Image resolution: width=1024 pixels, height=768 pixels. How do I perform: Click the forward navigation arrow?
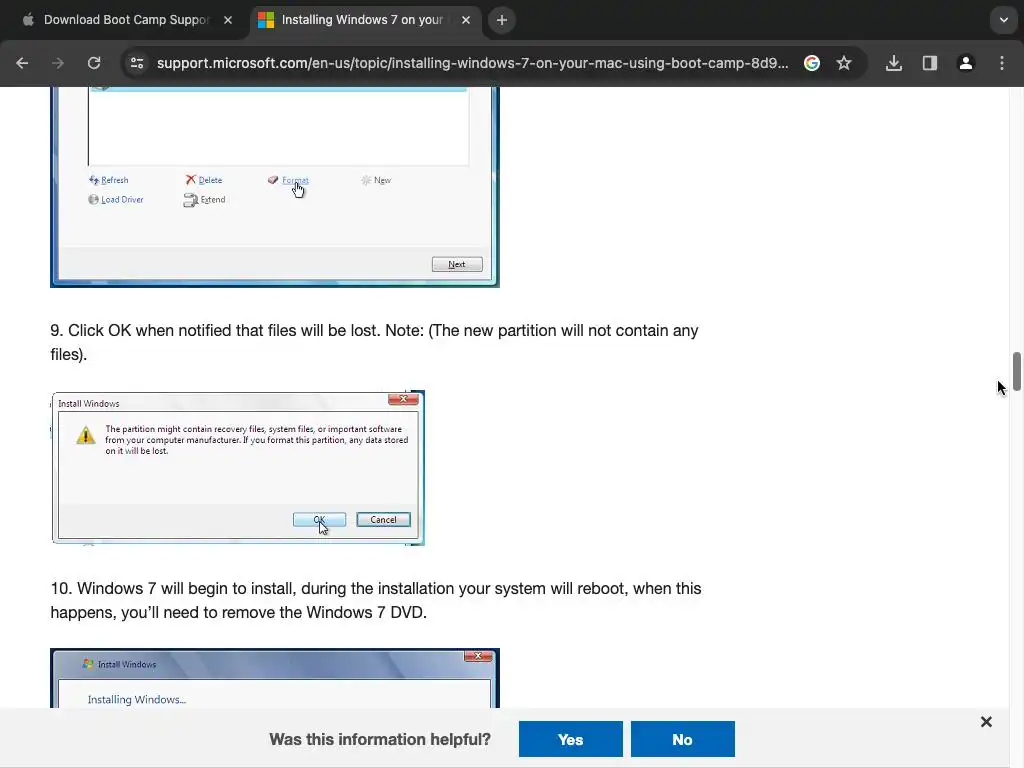(x=58, y=63)
